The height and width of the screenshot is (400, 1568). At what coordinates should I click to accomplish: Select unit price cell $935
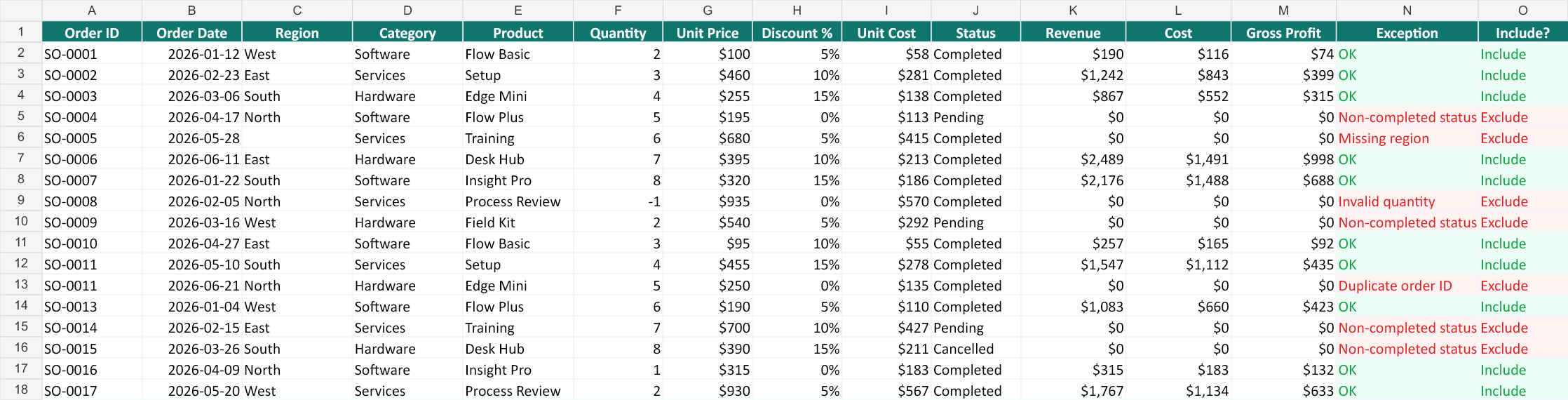(x=708, y=201)
